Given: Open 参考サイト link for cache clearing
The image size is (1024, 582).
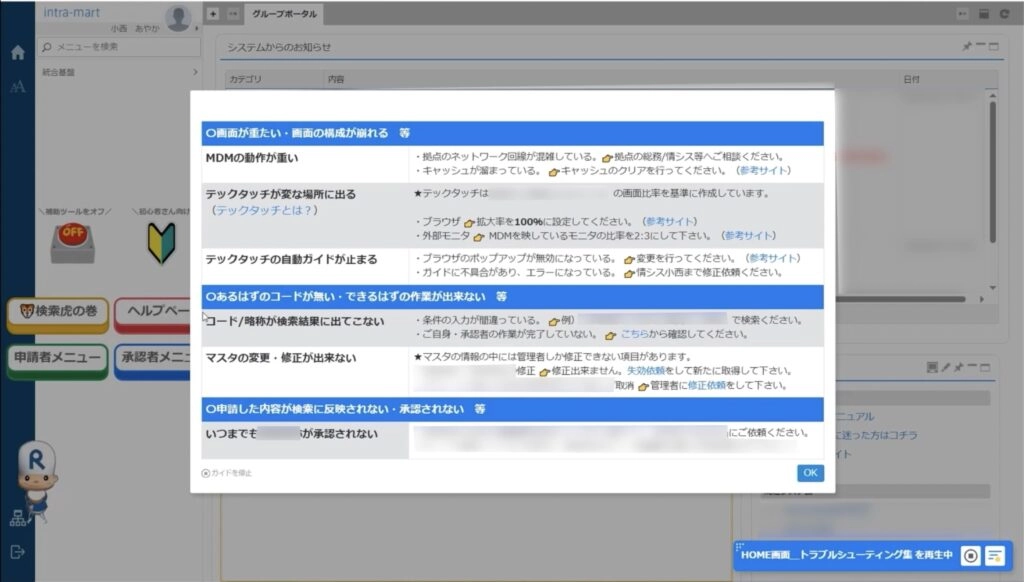Looking at the screenshot, I should tap(763, 170).
